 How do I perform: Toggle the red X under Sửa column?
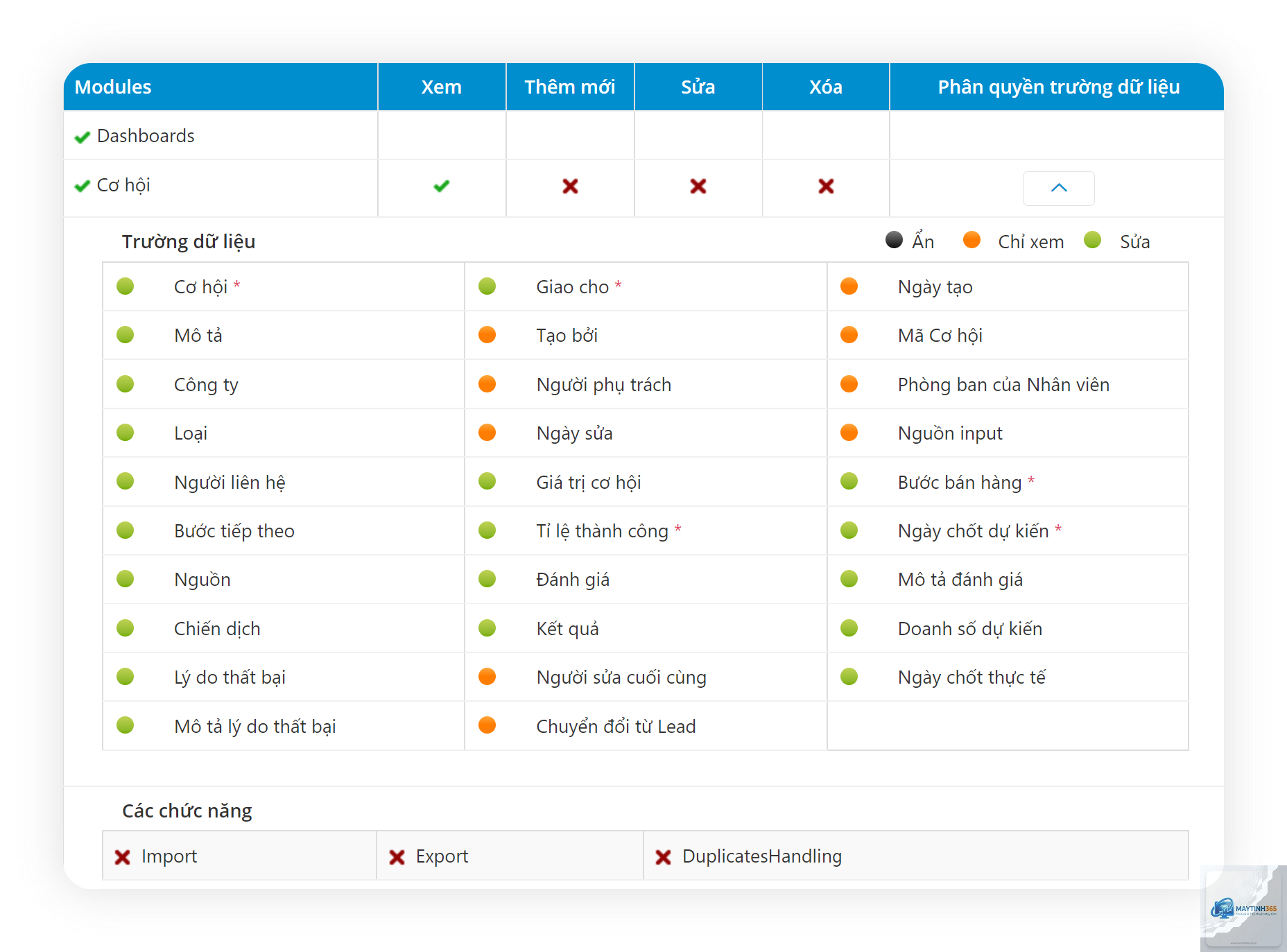click(698, 186)
